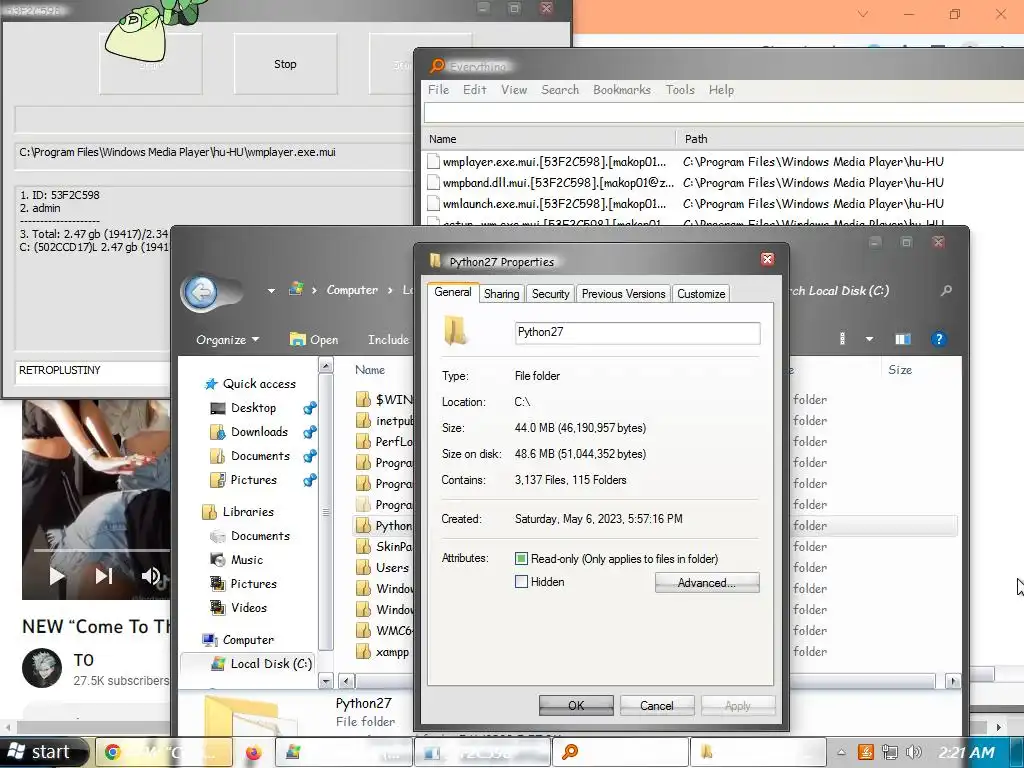
Task: Open the Edit menu in Everything
Action: [x=475, y=89]
